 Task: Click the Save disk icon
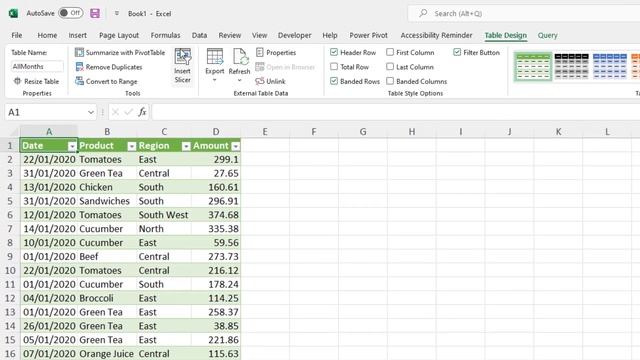(x=95, y=13)
